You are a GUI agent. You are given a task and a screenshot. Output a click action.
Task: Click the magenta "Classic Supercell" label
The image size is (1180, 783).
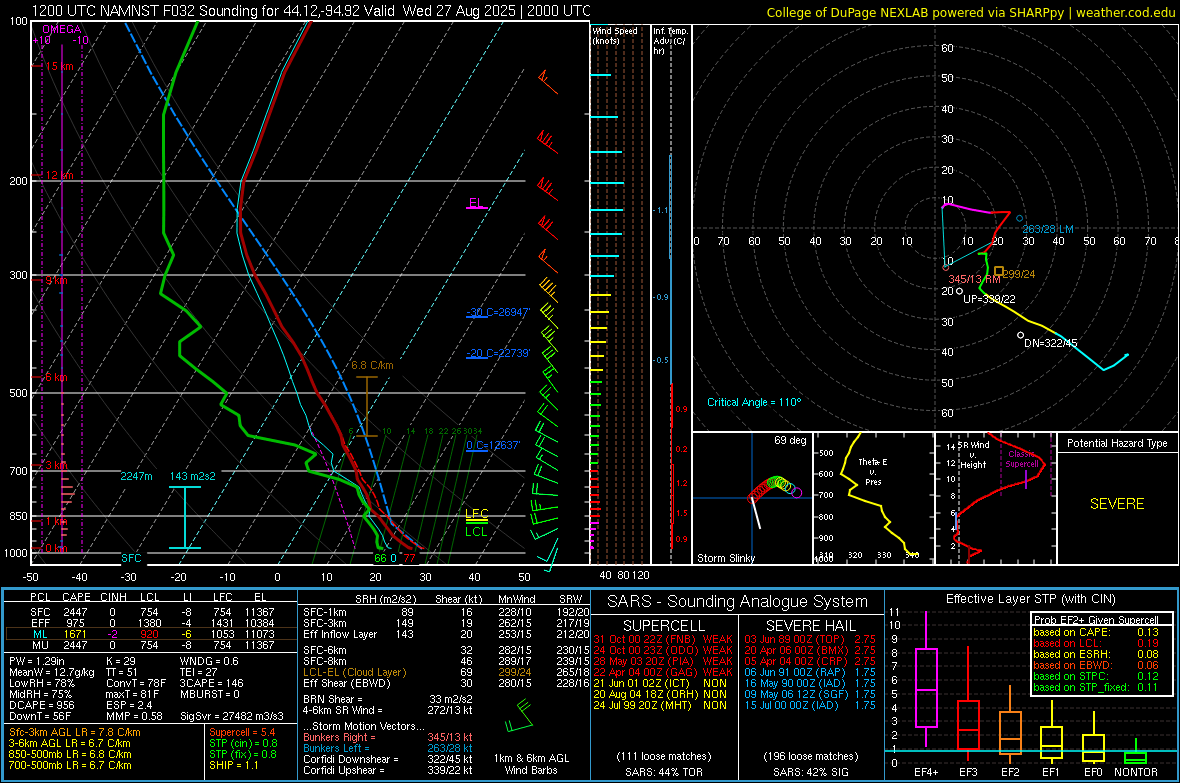point(1021,459)
